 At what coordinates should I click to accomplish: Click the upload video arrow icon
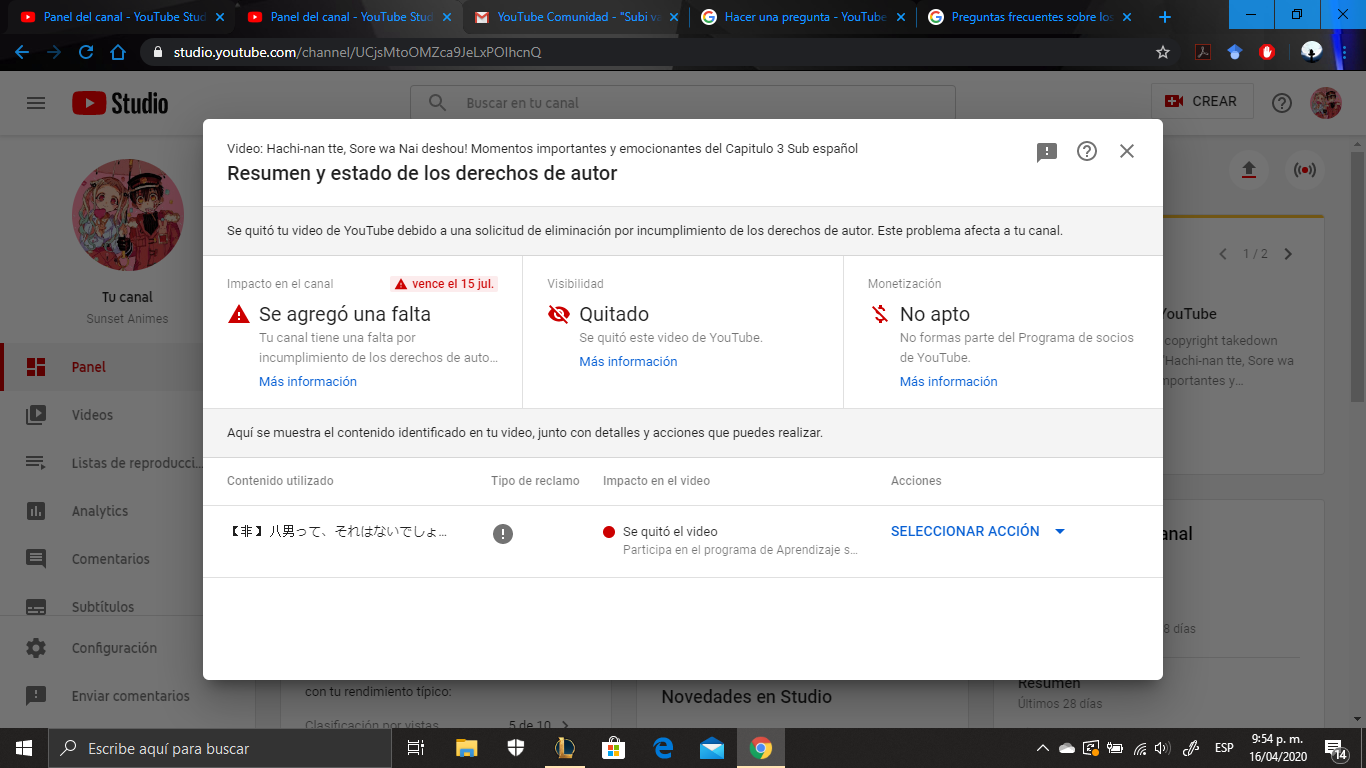pyautogui.click(x=1248, y=170)
